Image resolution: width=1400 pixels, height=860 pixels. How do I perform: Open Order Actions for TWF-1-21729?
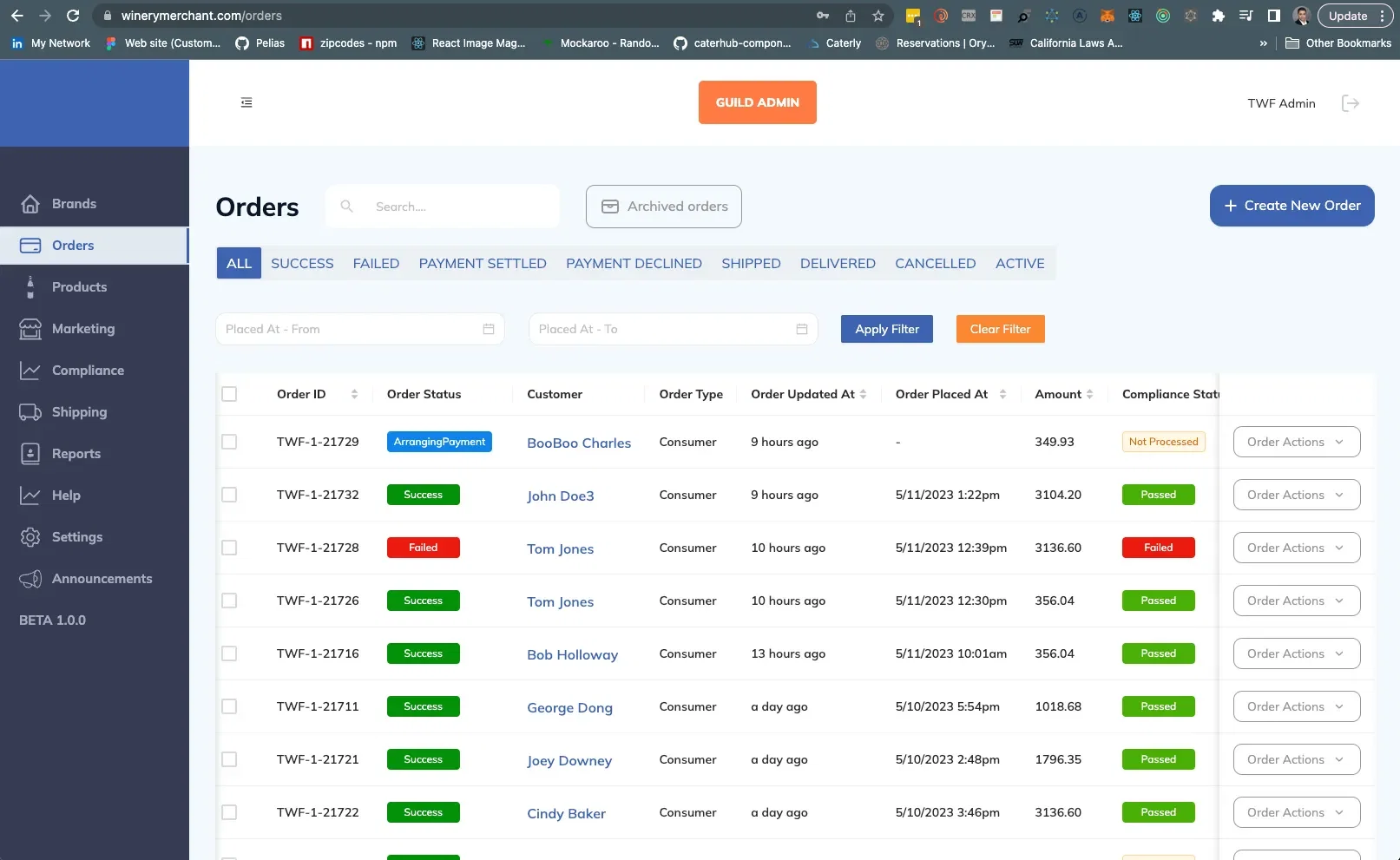(x=1296, y=442)
